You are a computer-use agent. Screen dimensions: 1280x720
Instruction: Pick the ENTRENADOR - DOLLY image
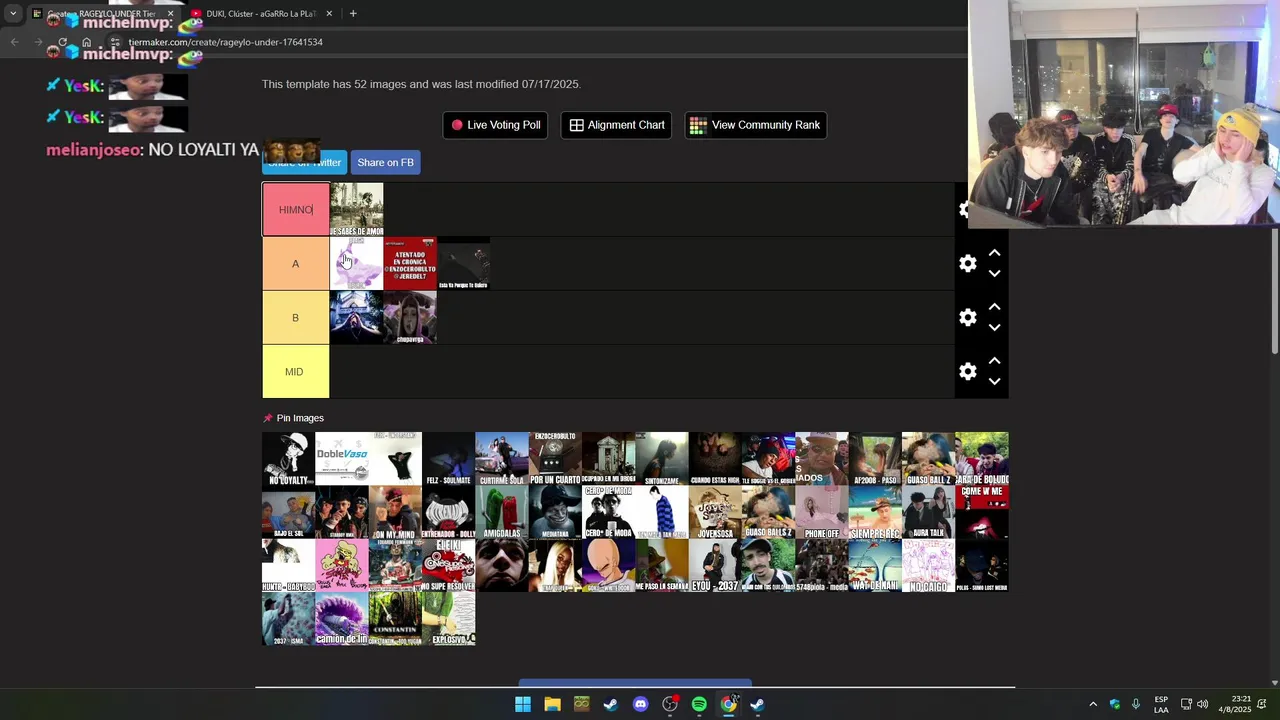coord(448,512)
